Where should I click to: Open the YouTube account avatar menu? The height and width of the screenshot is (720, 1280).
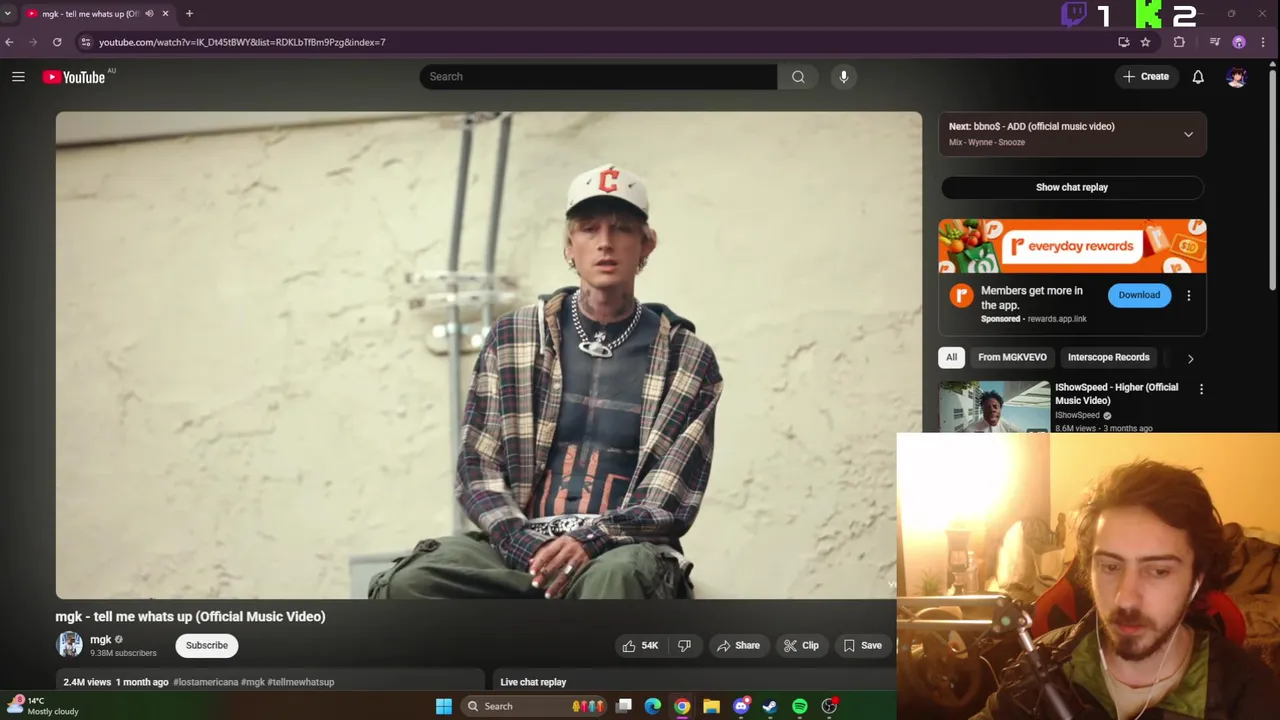coord(1237,76)
